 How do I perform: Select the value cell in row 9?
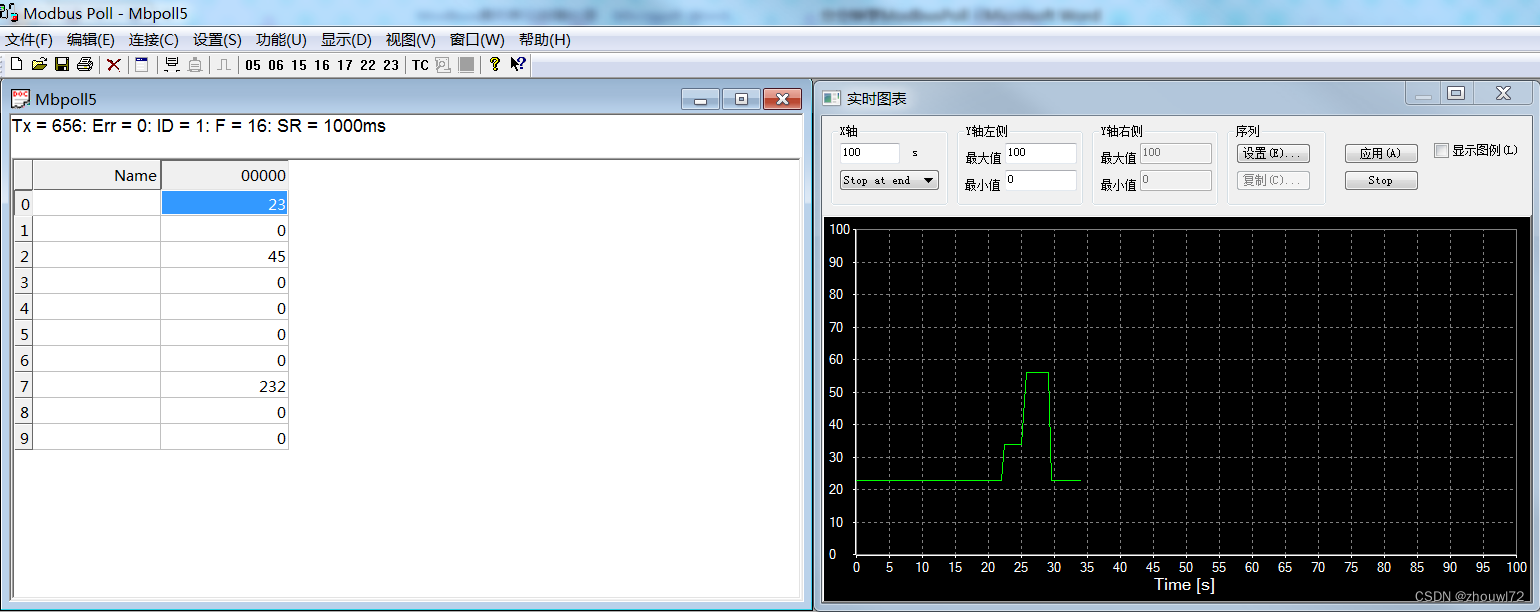224,438
